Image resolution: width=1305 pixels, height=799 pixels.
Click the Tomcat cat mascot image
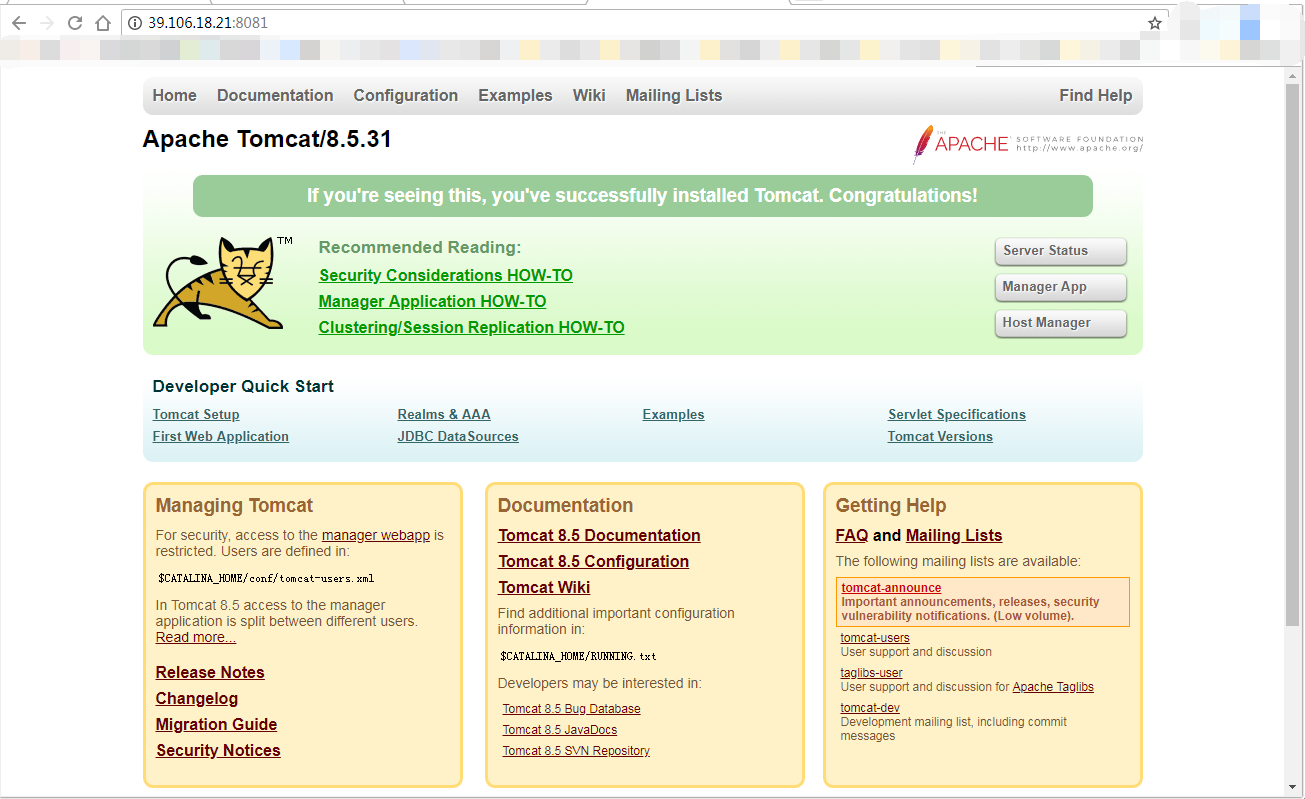[x=223, y=283]
